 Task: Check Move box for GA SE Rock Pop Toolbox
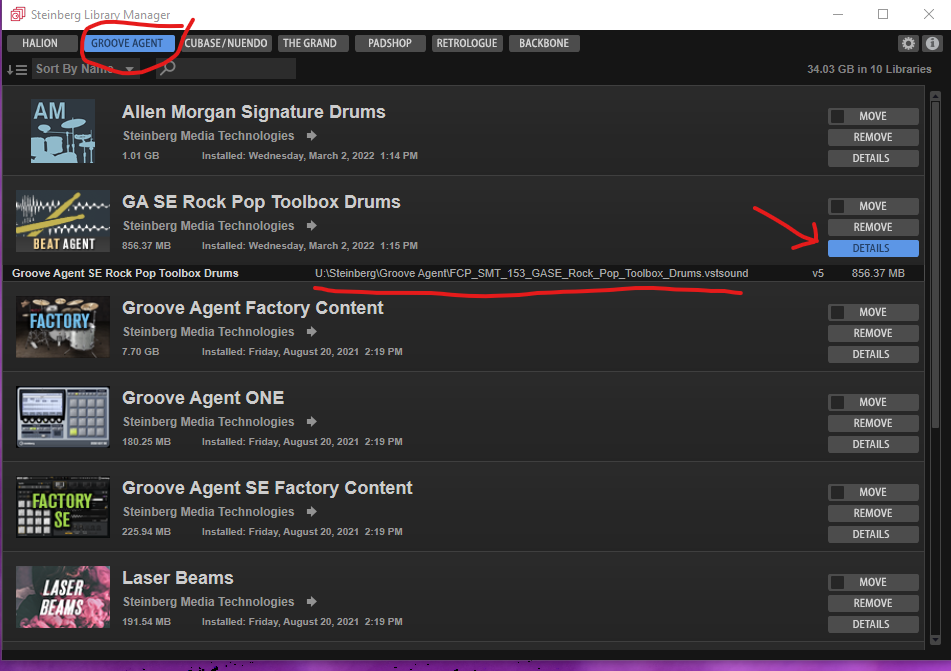(x=838, y=206)
